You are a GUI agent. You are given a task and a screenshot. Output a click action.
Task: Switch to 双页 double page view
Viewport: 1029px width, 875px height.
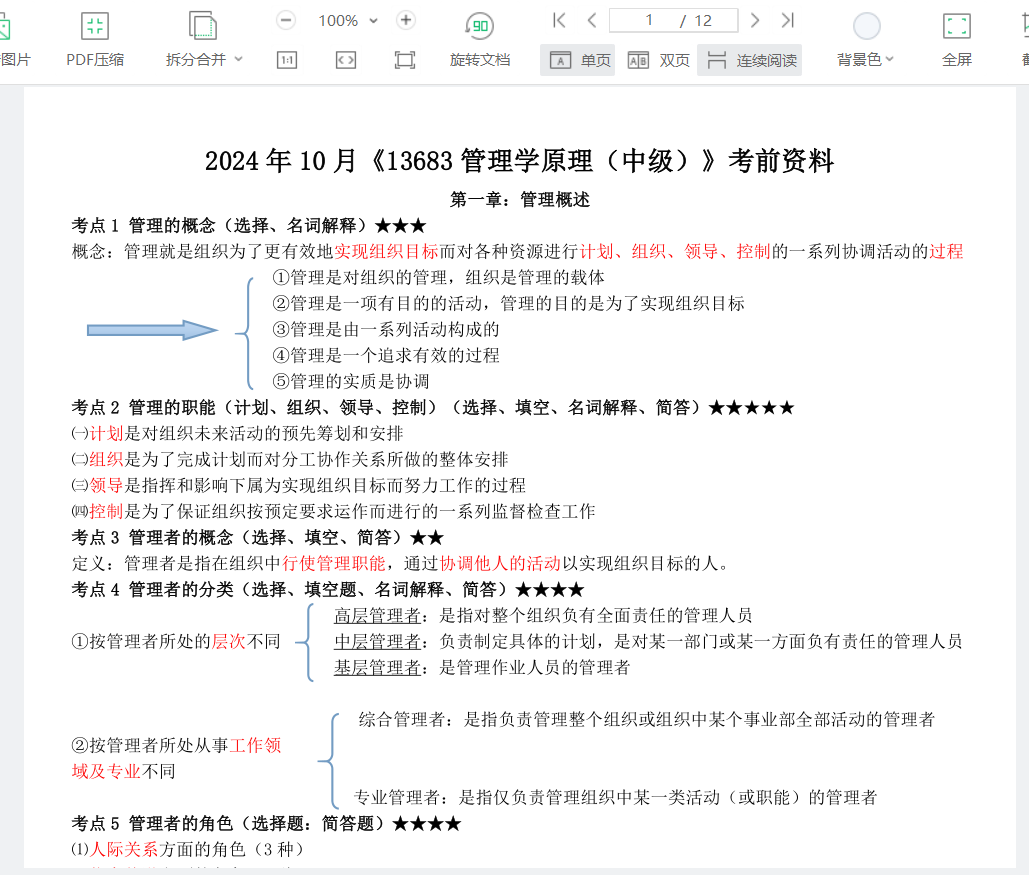(658, 60)
